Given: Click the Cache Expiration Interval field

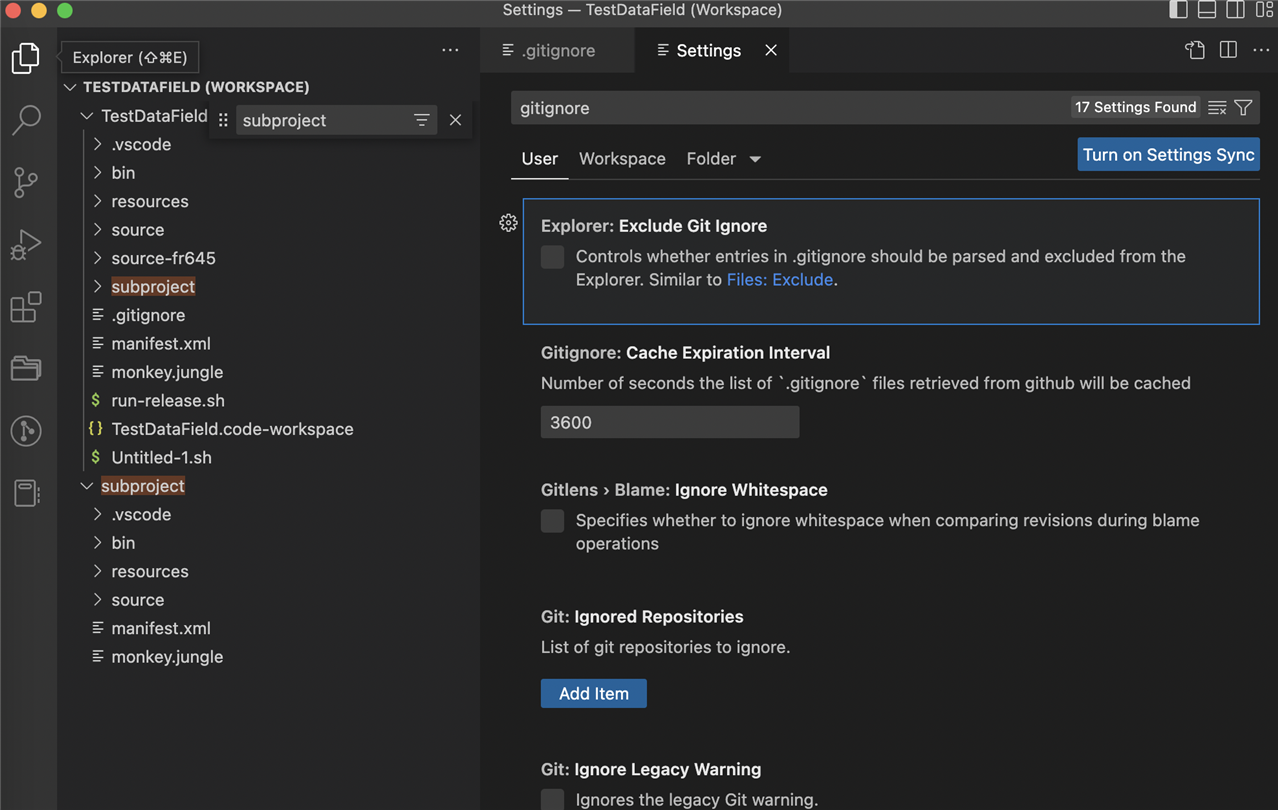Looking at the screenshot, I should 669,422.
